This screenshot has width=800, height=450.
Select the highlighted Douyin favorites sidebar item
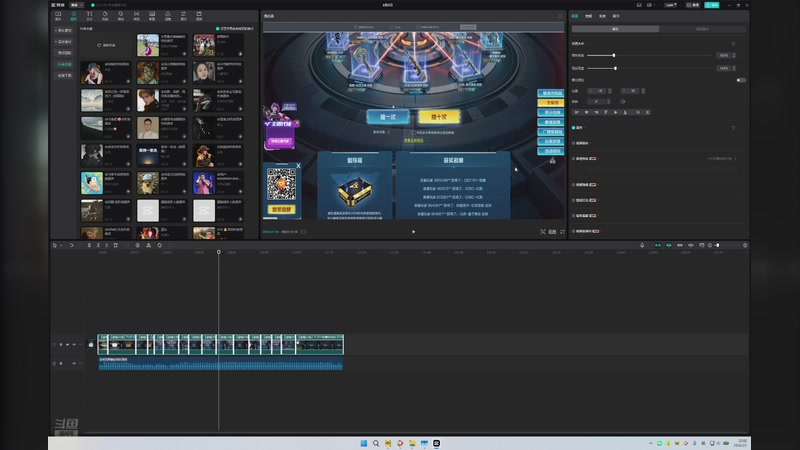pos(64,64)
